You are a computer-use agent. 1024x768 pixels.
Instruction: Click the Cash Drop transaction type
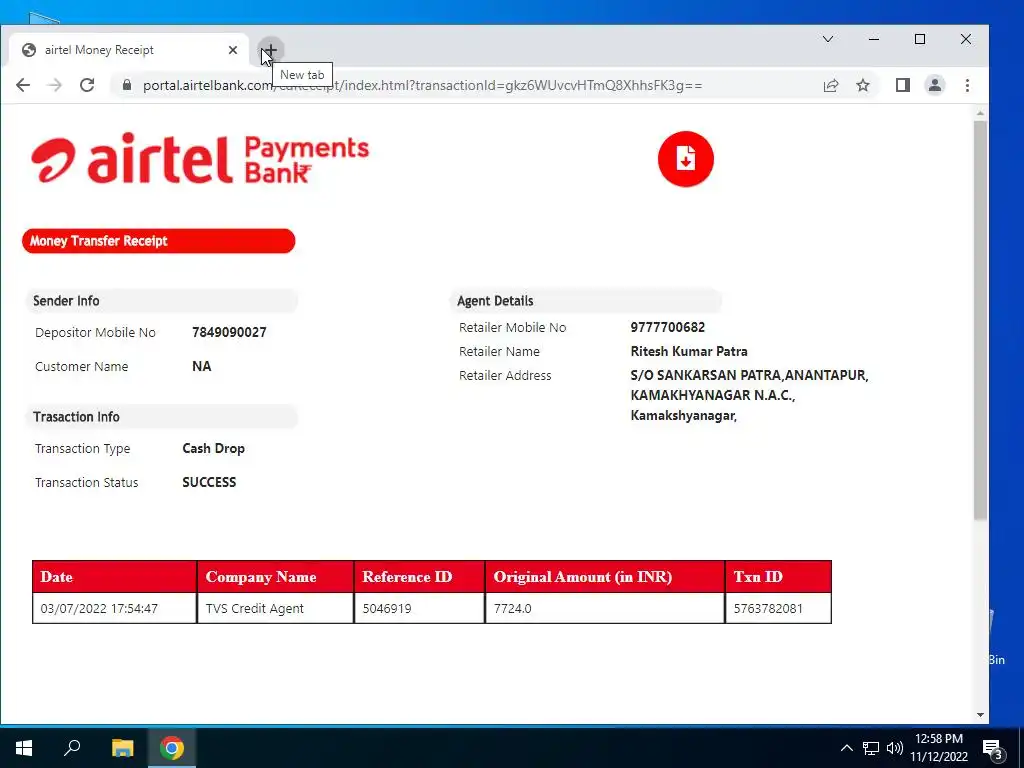tap(214, 449)
